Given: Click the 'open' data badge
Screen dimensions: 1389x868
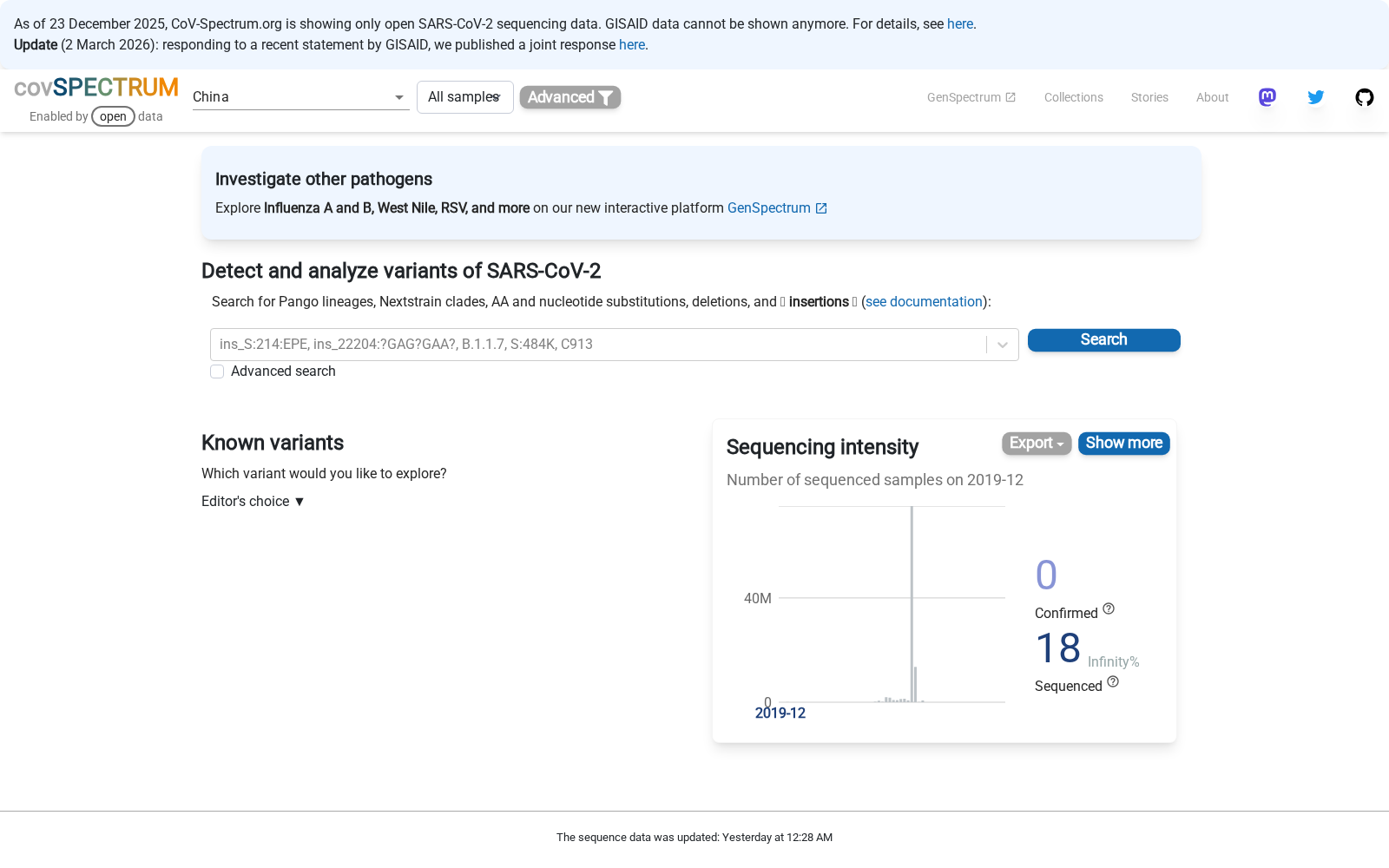Looking at the screenshot, I should pyautogui.click(x=113, y=116).
